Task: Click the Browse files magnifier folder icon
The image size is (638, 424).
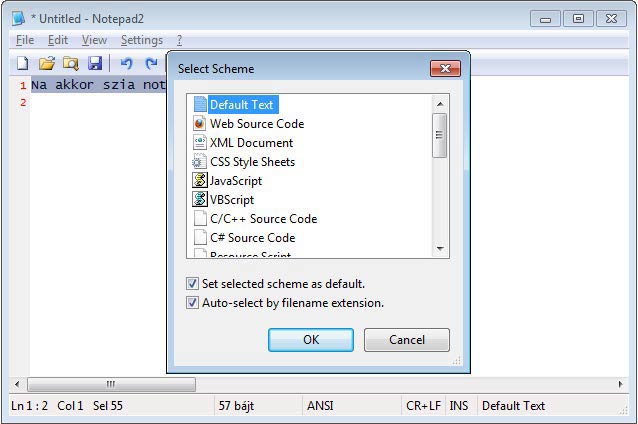Action: tap(71, 63)
